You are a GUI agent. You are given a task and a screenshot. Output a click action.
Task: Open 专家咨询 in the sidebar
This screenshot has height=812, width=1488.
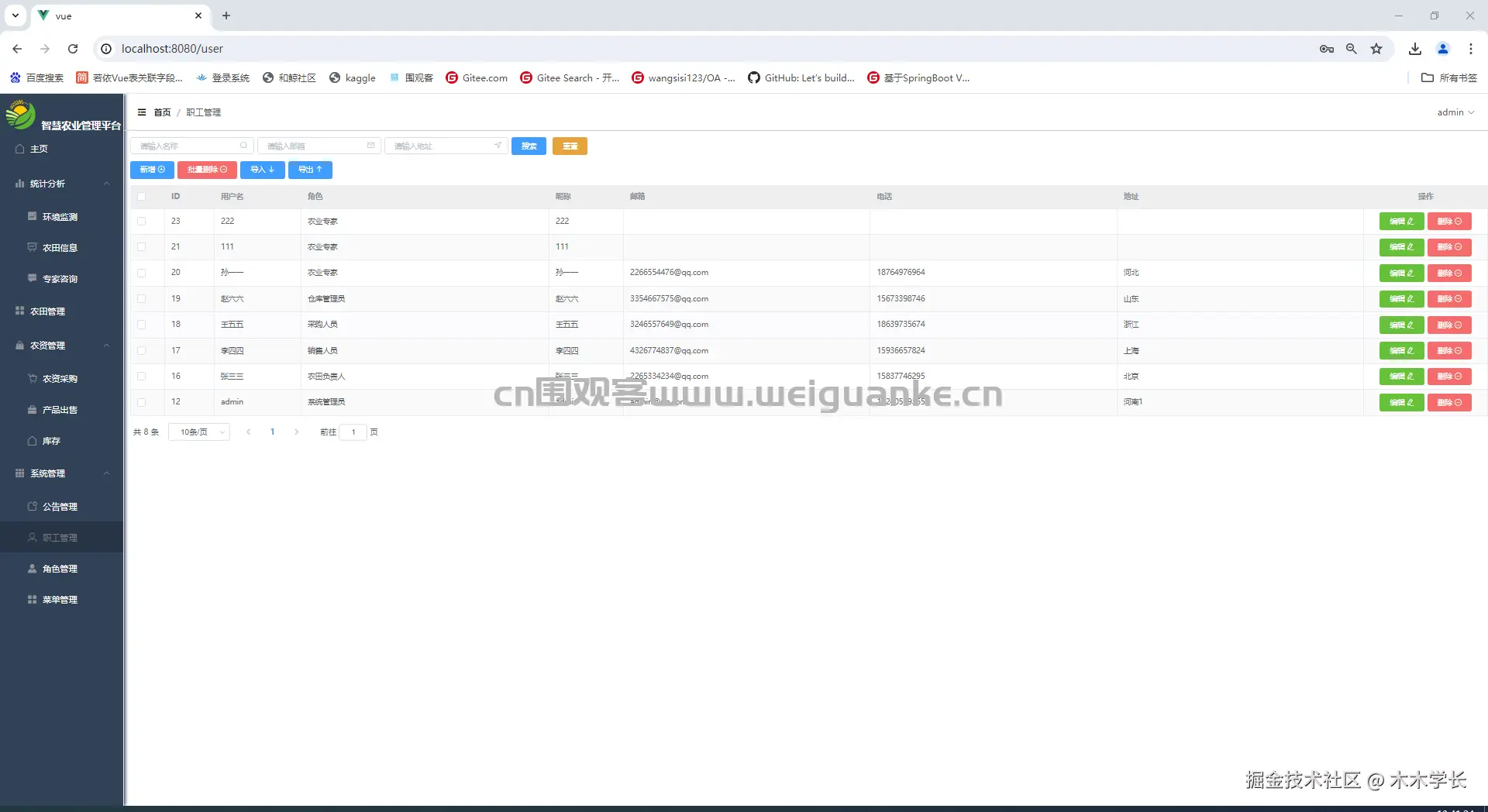pos(62,279)
